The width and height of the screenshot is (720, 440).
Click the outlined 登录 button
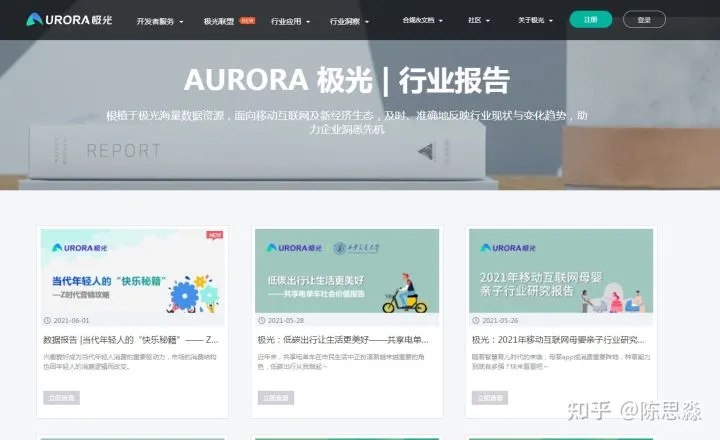[x=644, y=19]
